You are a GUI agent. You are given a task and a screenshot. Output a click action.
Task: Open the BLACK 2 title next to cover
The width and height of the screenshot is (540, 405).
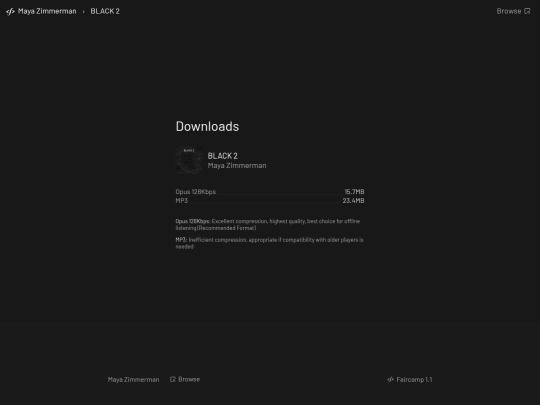(x=222, y=156)
